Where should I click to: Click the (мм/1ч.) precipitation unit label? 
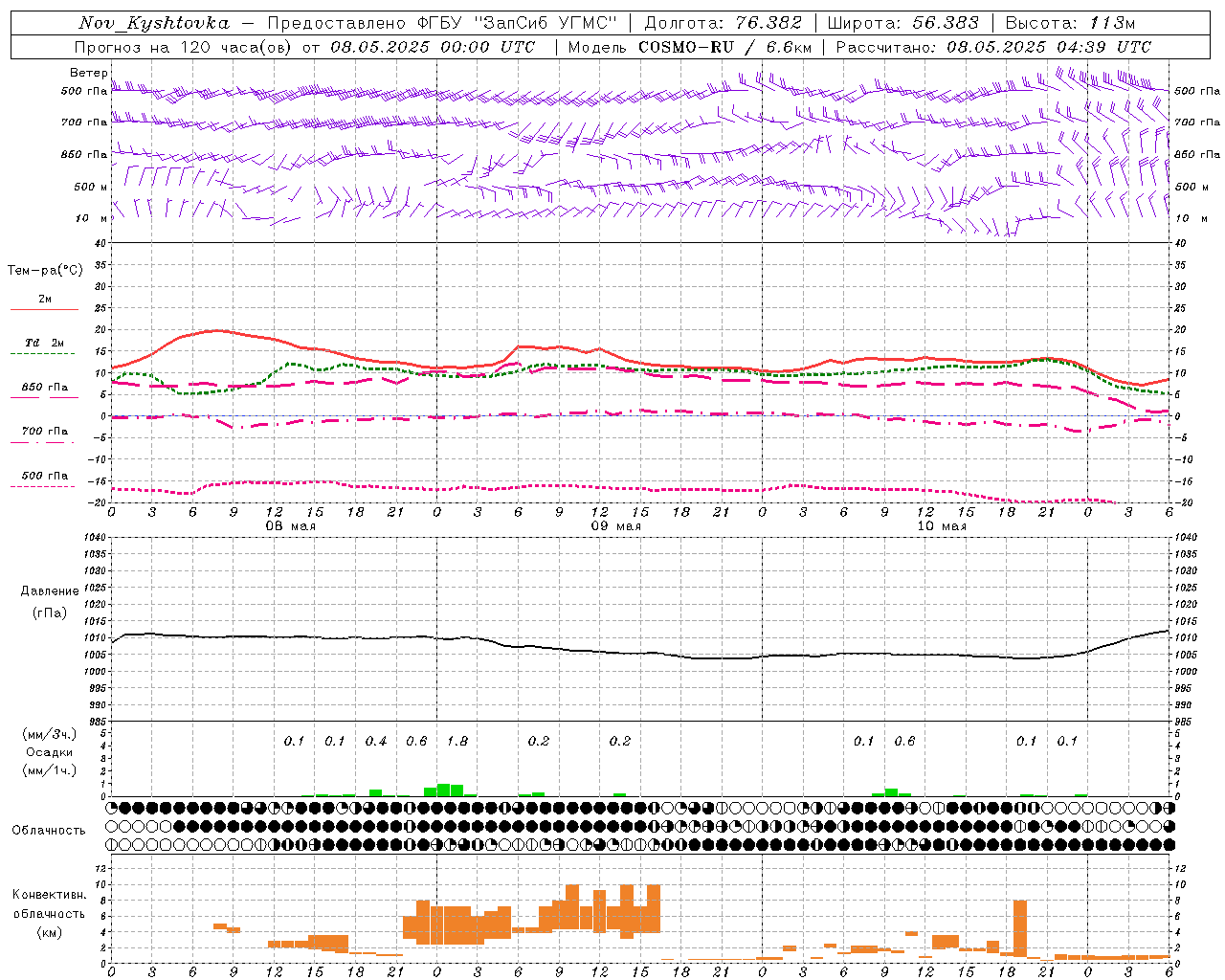click(49, 770)
